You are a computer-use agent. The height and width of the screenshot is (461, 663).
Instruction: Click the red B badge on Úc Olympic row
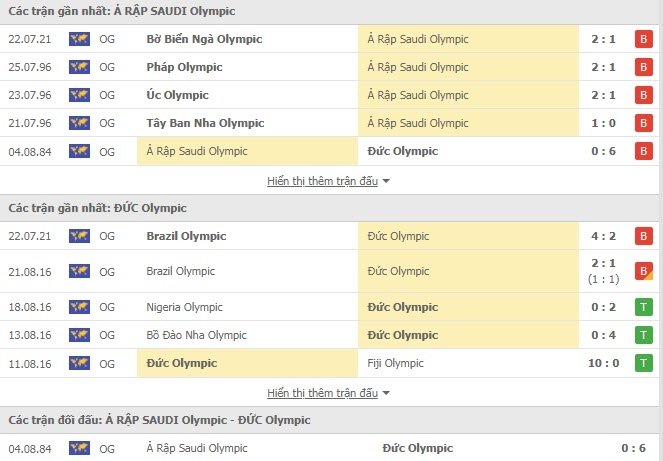tap(644, 95)
